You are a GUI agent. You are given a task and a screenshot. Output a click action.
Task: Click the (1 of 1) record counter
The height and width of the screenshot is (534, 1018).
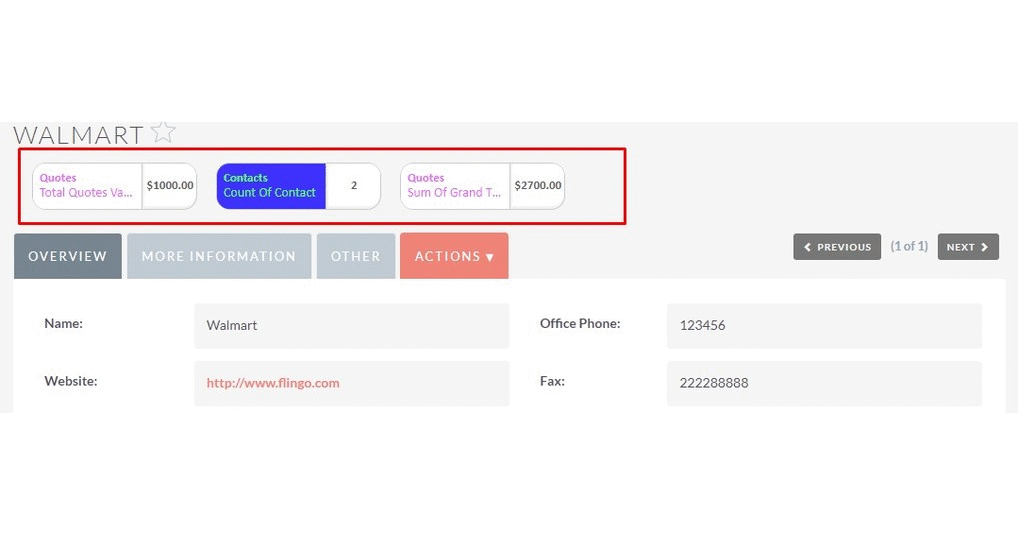tap(909, 246)
